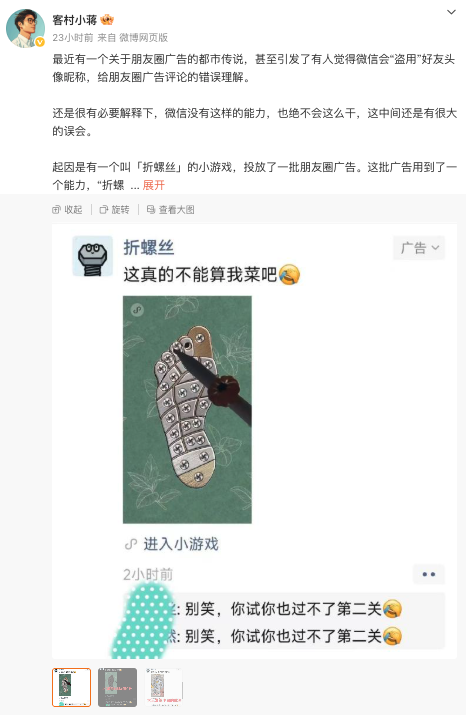466x720 pixels.
Task: Open the post options chevron menu
Action: 451,12
